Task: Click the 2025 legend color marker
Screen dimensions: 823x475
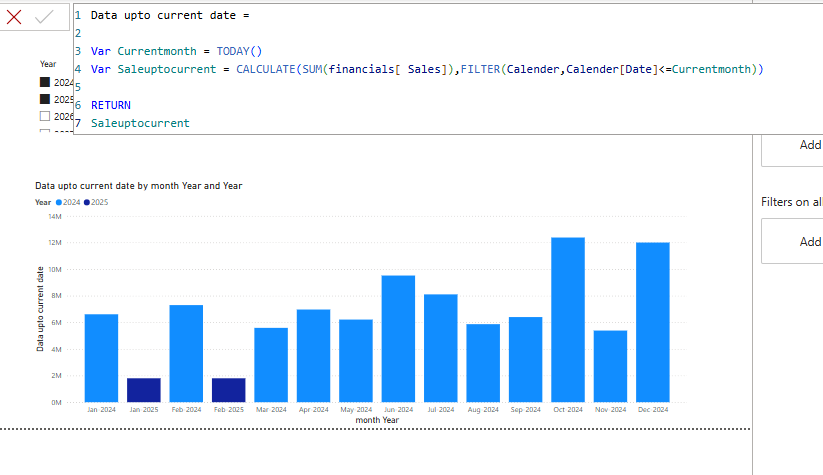Action: pos(87,202)
